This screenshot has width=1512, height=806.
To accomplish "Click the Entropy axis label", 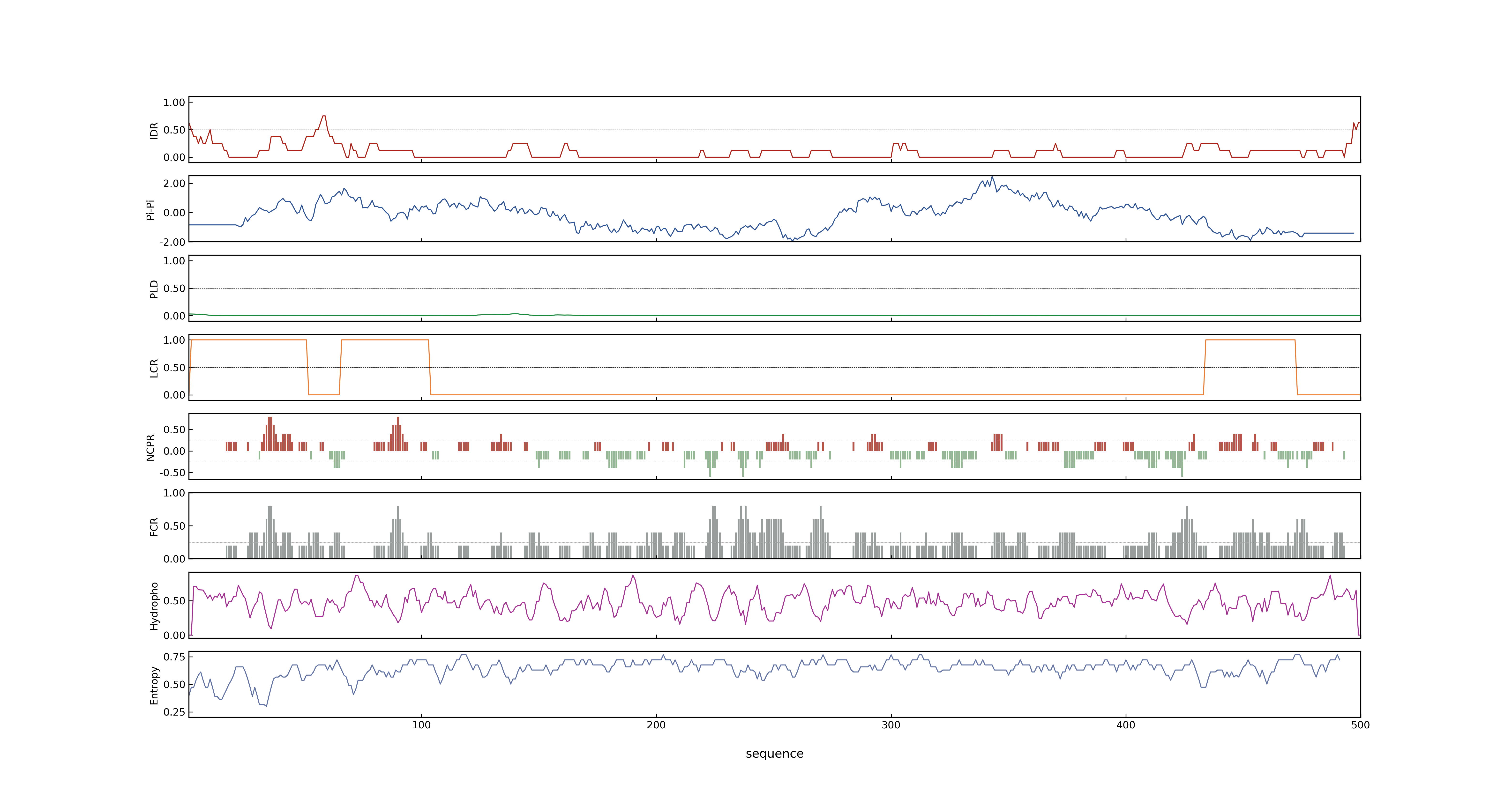I will [x=154, y=685].
